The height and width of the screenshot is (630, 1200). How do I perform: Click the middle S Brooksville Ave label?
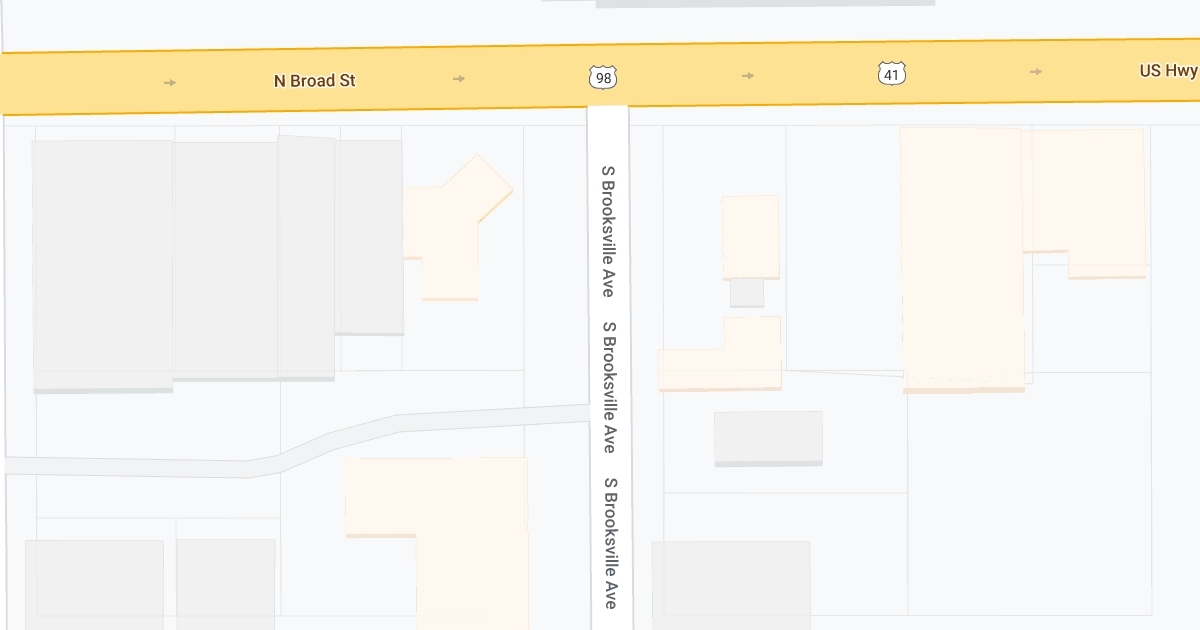click(608, 387)
